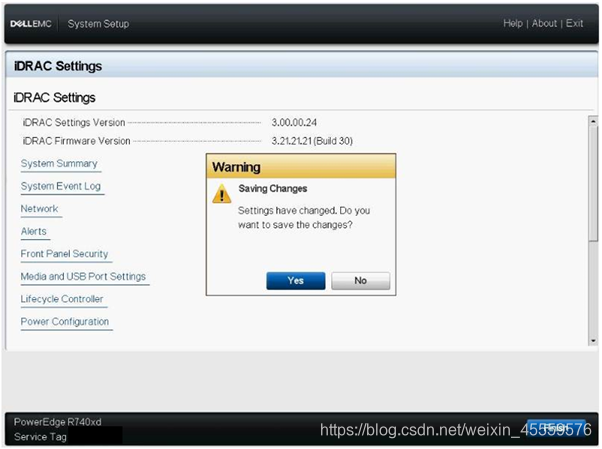Click the Warning dialog title bar
The height and width of the screenshot is (449, 602).
click(x=301, y=167)
